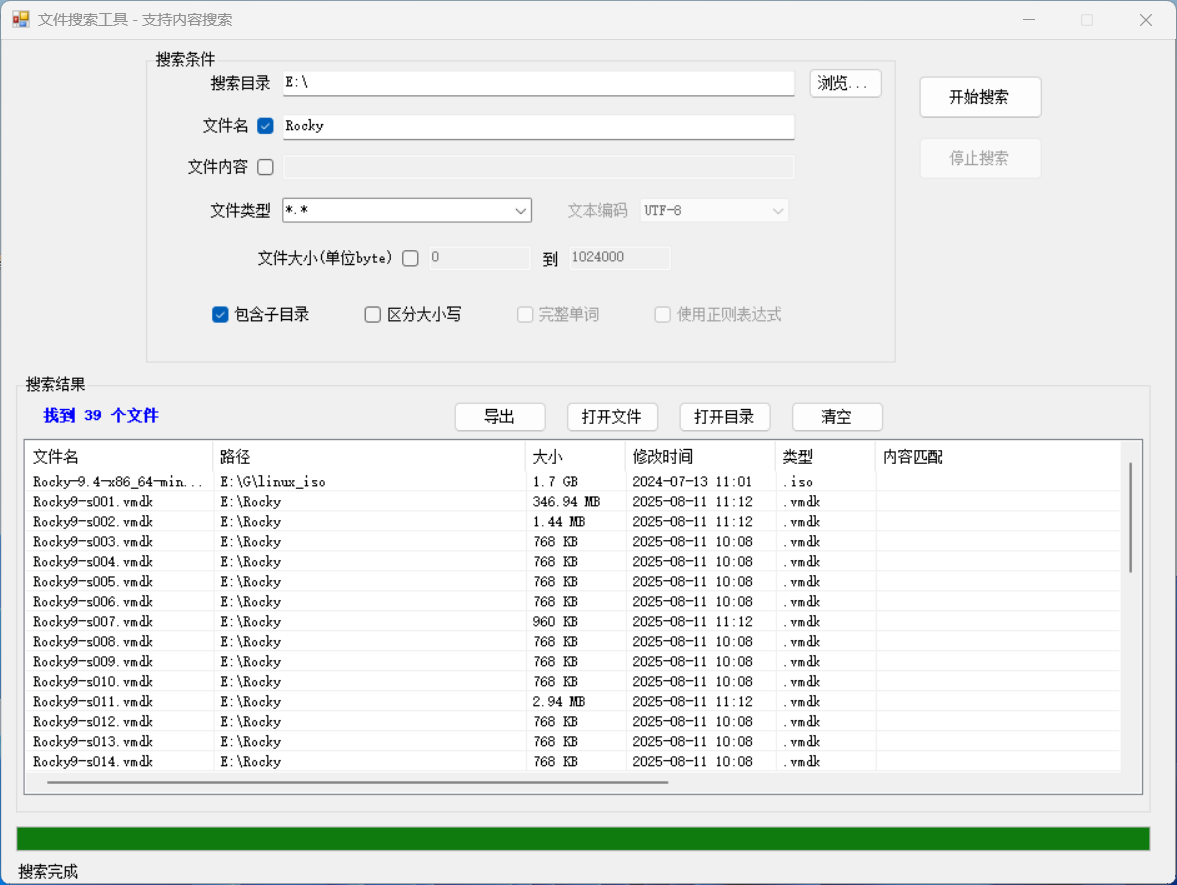Viewport: 1177px width, 885px height.
Task: Open the selected file with 打开文件
Action: click(x=612, y=417)
